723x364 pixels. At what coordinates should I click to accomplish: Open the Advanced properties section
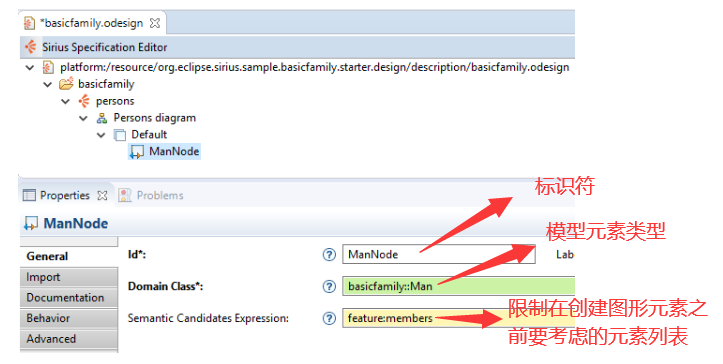pos(69,339)
